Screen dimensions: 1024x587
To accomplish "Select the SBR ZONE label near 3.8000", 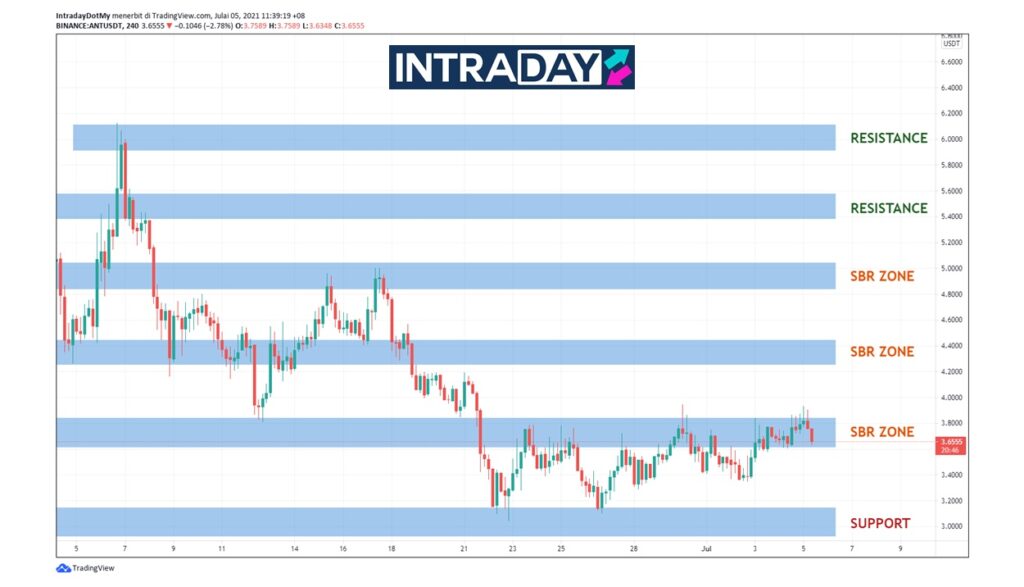I will [881, 432].
